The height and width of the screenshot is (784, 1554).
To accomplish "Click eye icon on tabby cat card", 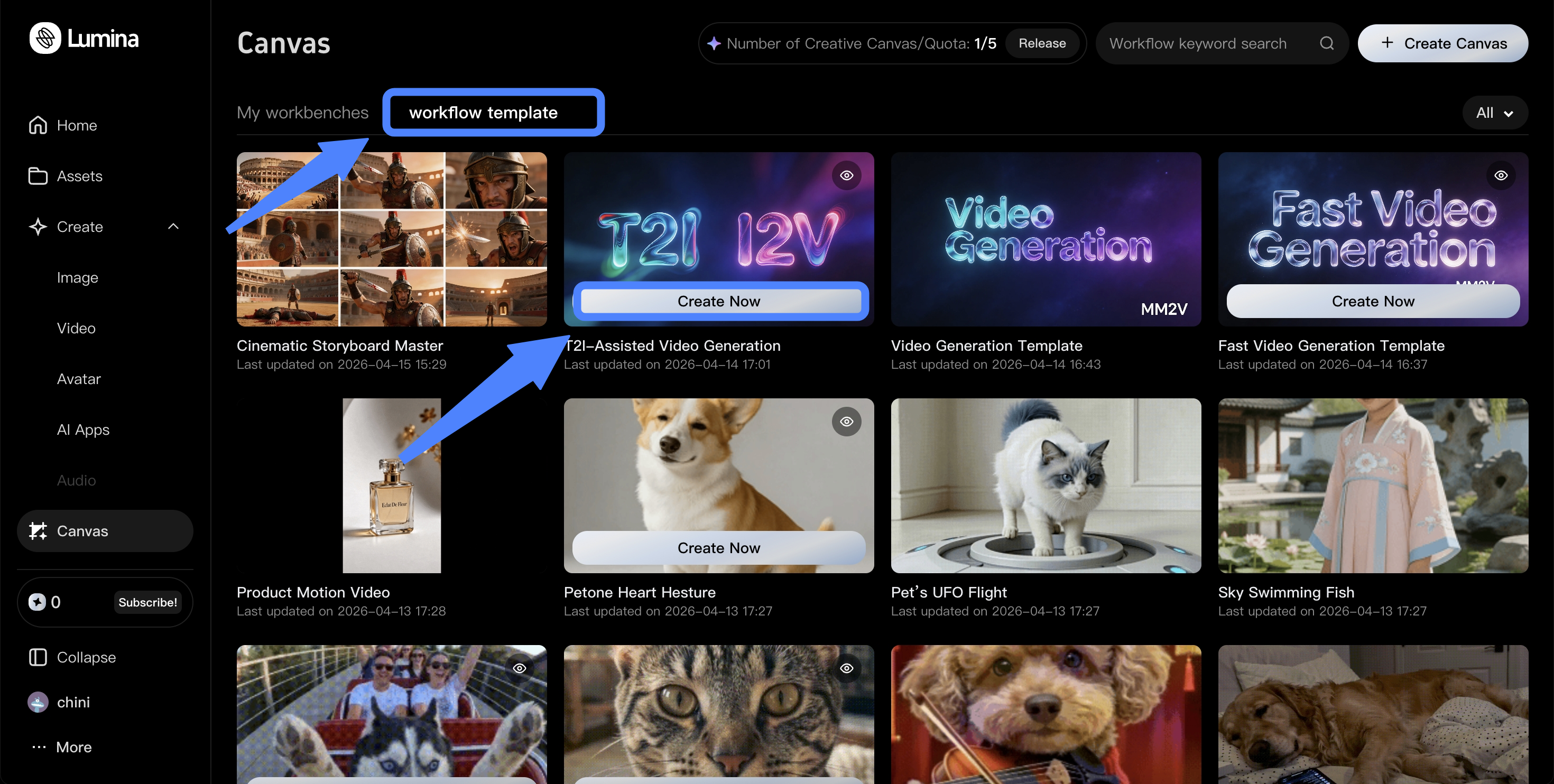I will (x=846, y=668).
